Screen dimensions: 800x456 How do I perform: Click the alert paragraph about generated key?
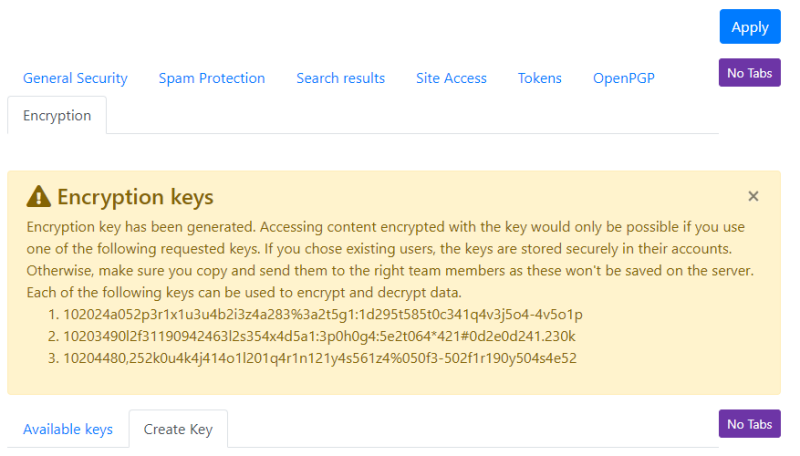pyautogui.click(x=390, y=260)
